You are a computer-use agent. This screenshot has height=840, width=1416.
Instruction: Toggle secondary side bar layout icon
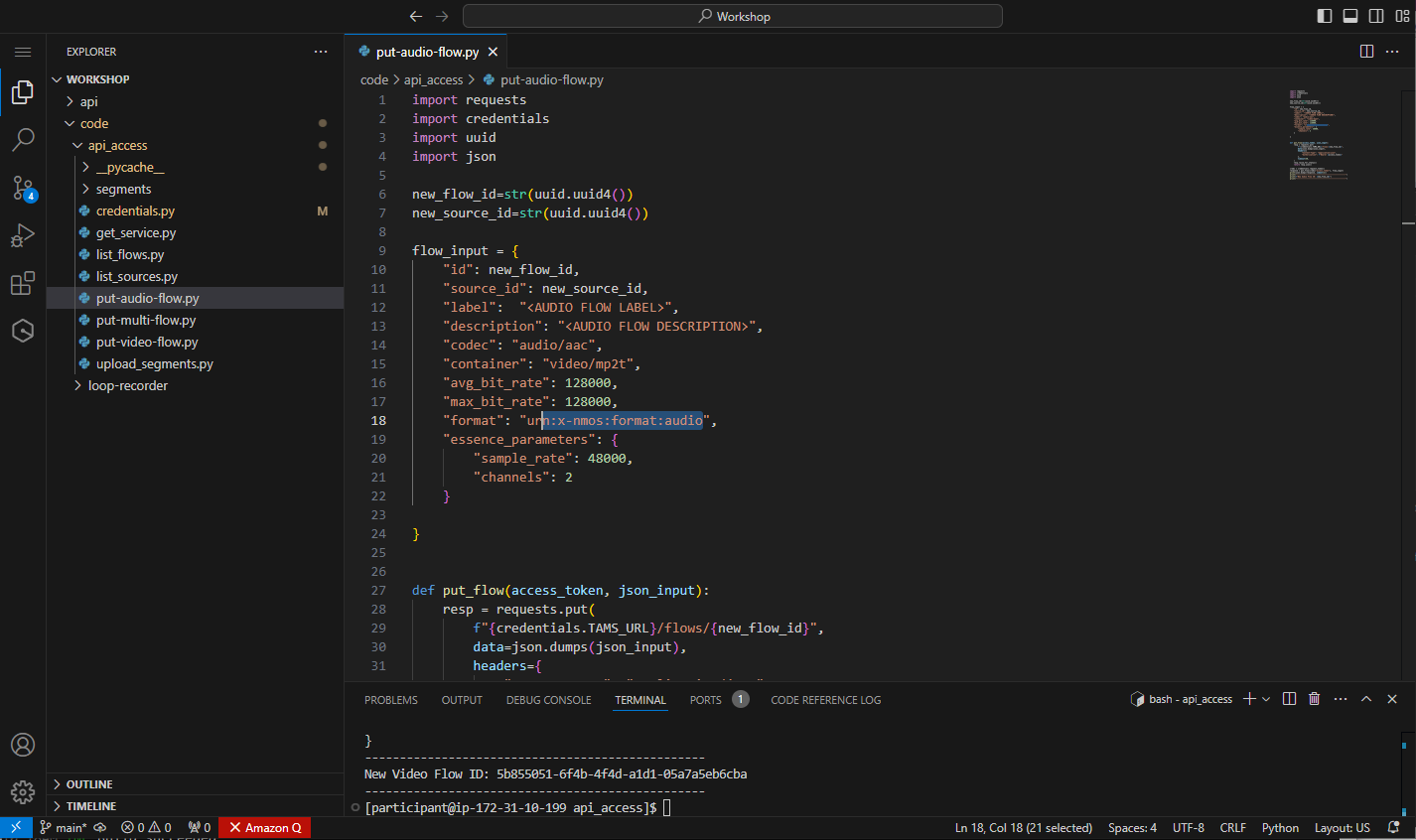(x=1376, y=16)
